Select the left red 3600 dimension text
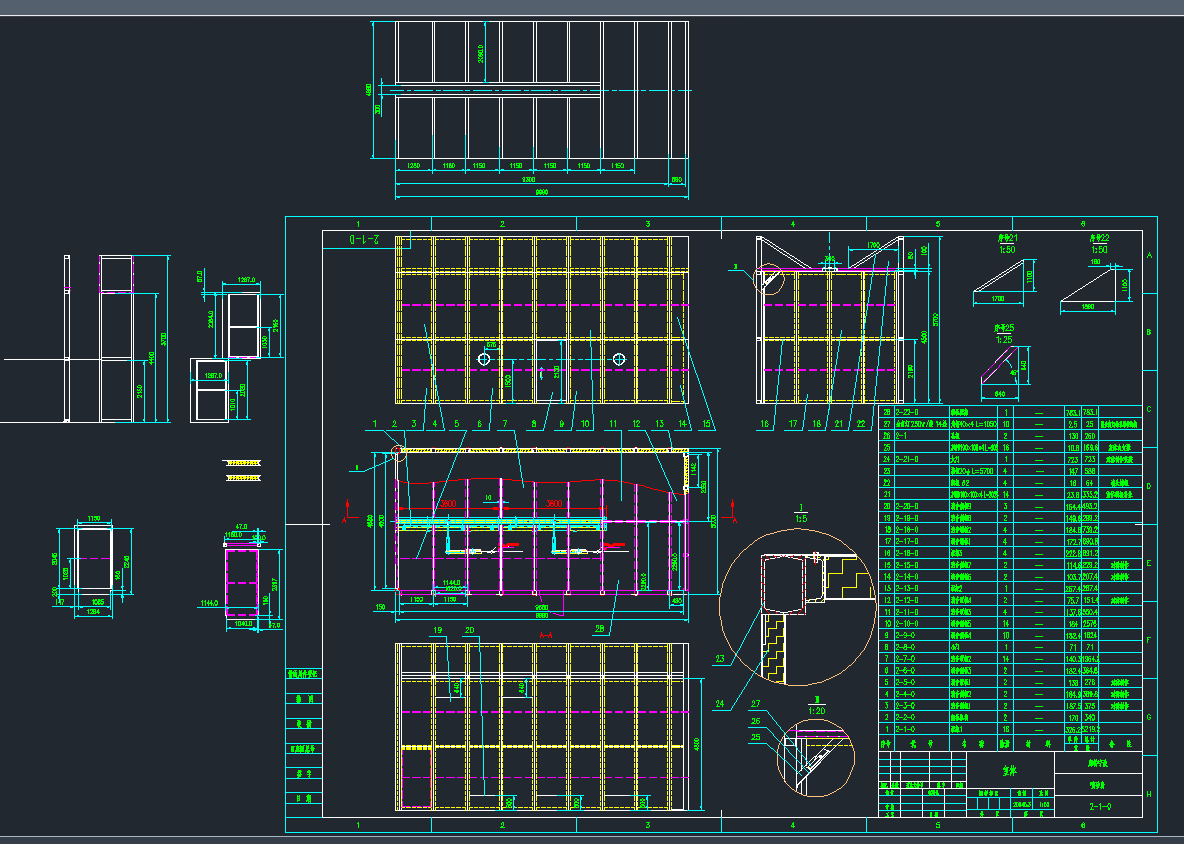This screenshot has width=1184, height=844. point(450,504)
